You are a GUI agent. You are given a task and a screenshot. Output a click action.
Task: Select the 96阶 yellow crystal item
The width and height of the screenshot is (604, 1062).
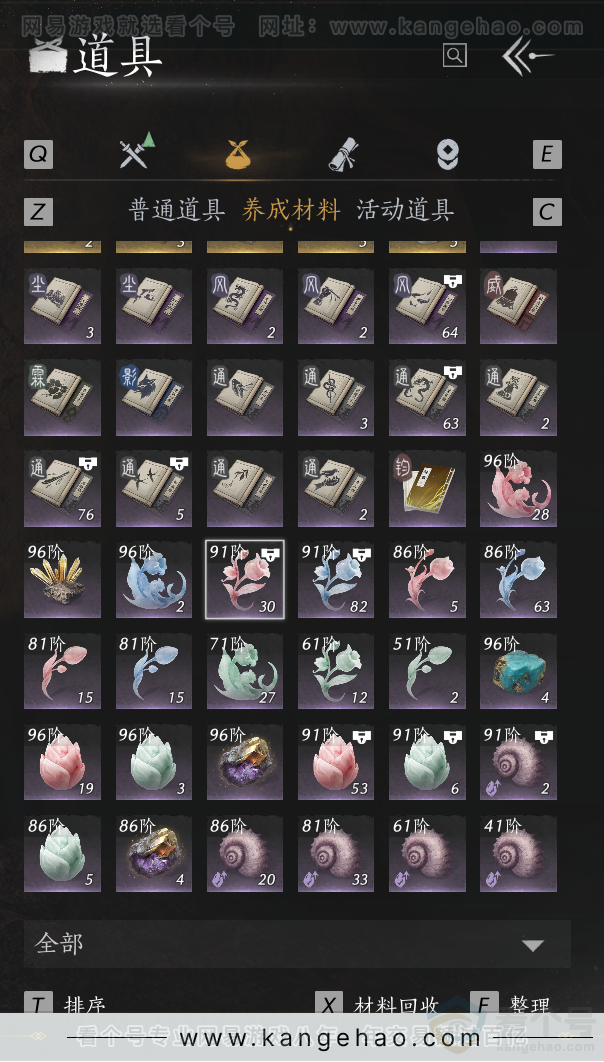coord(62,579)
